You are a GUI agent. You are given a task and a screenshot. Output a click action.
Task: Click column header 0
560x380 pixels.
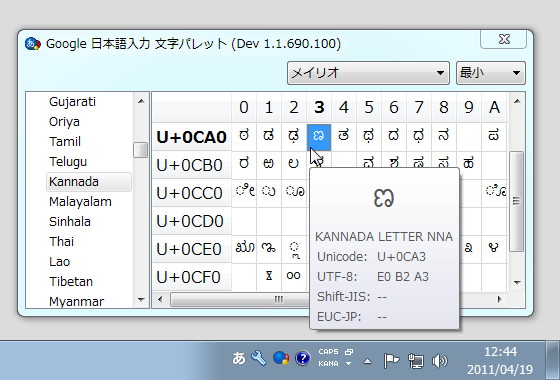click(x=244, y=107)
